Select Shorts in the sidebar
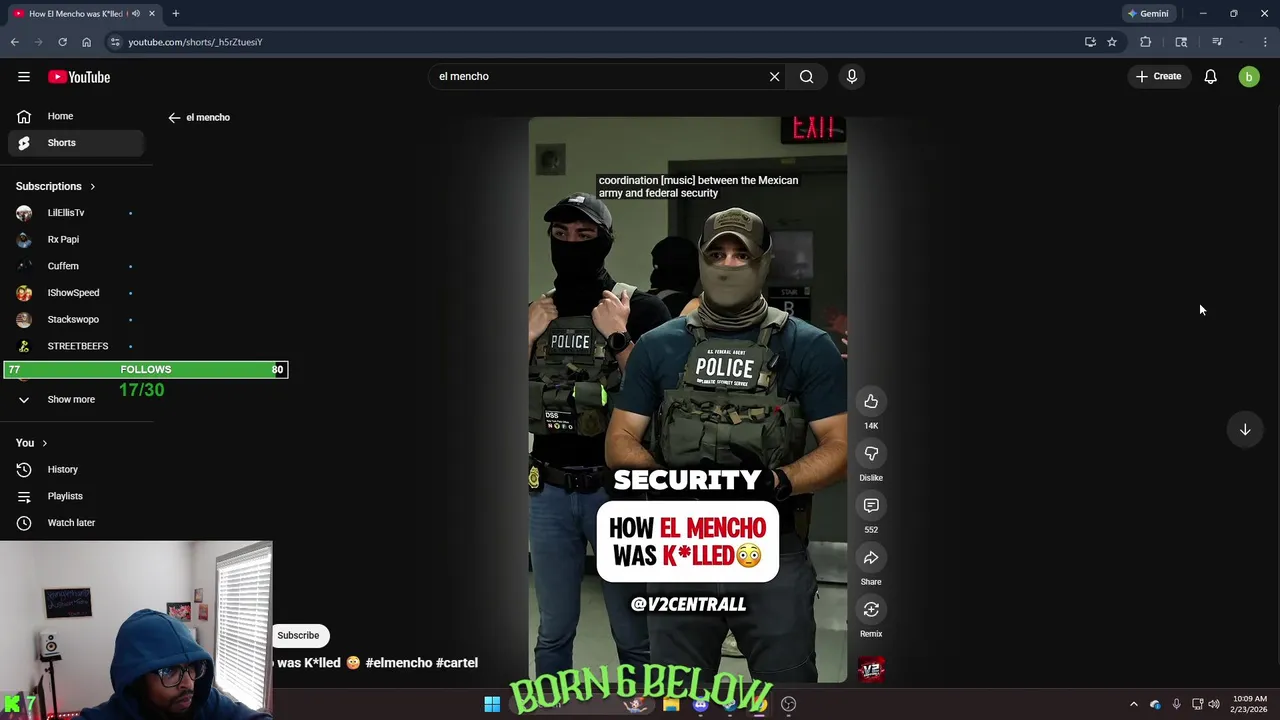The height and width of the screenshot is (720, 1280). tap(76, 143)
